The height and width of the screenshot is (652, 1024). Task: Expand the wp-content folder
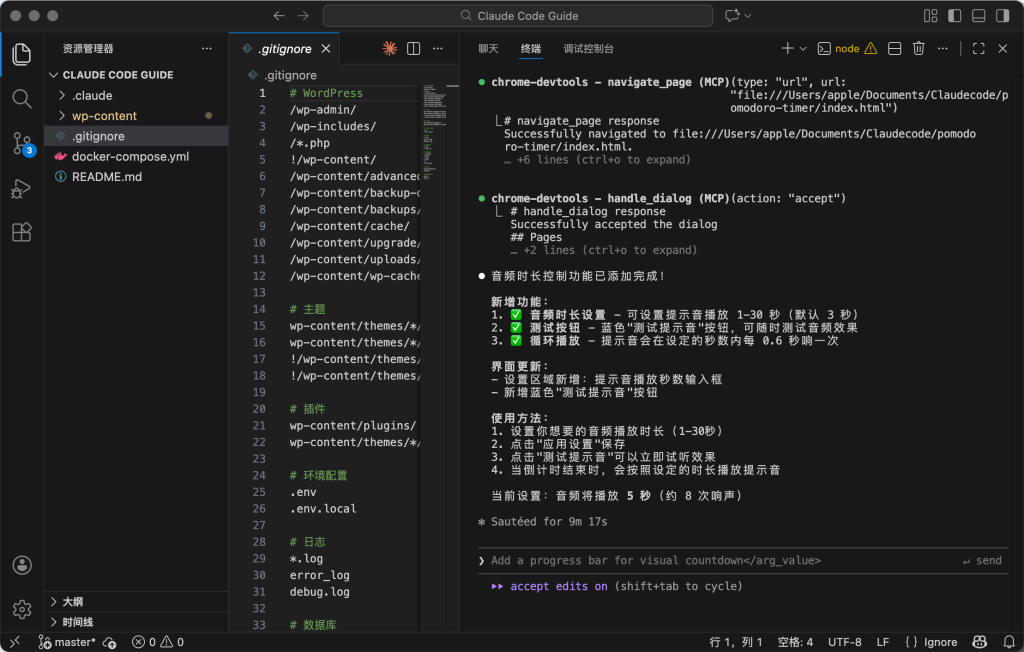[104, 116]
